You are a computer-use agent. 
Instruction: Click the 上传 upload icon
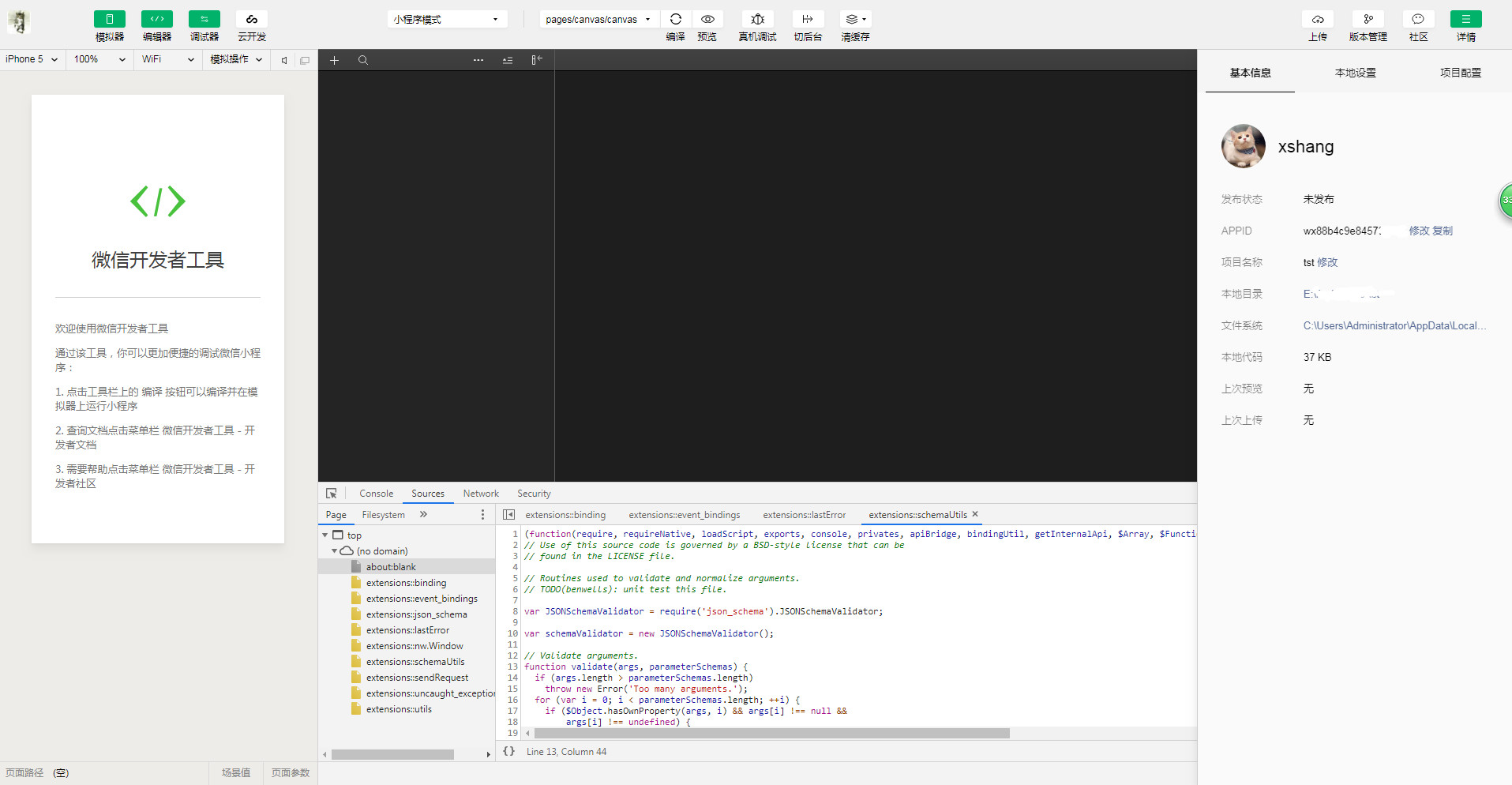point(1318,20)
